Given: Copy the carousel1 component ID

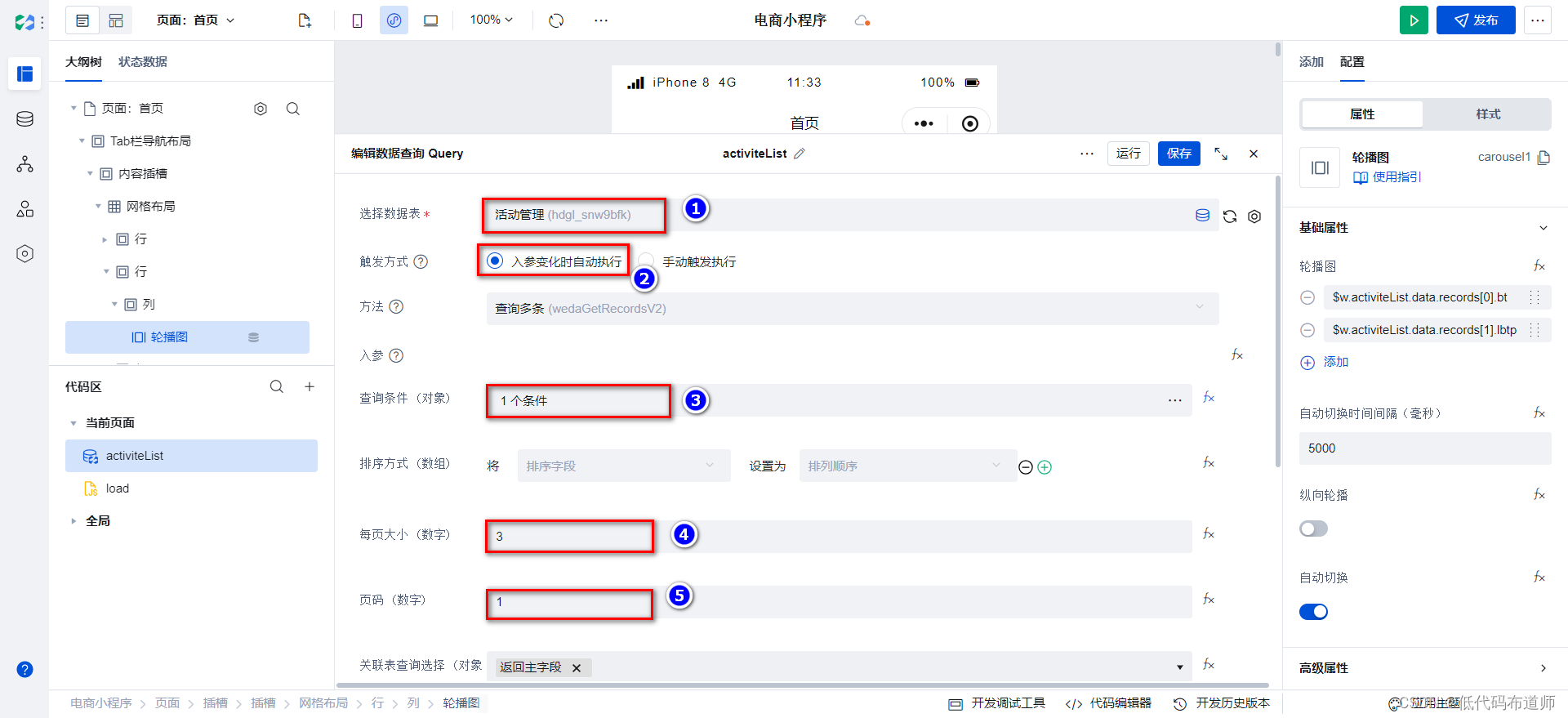Looking at the screenshot, I should click(1543, 158).
